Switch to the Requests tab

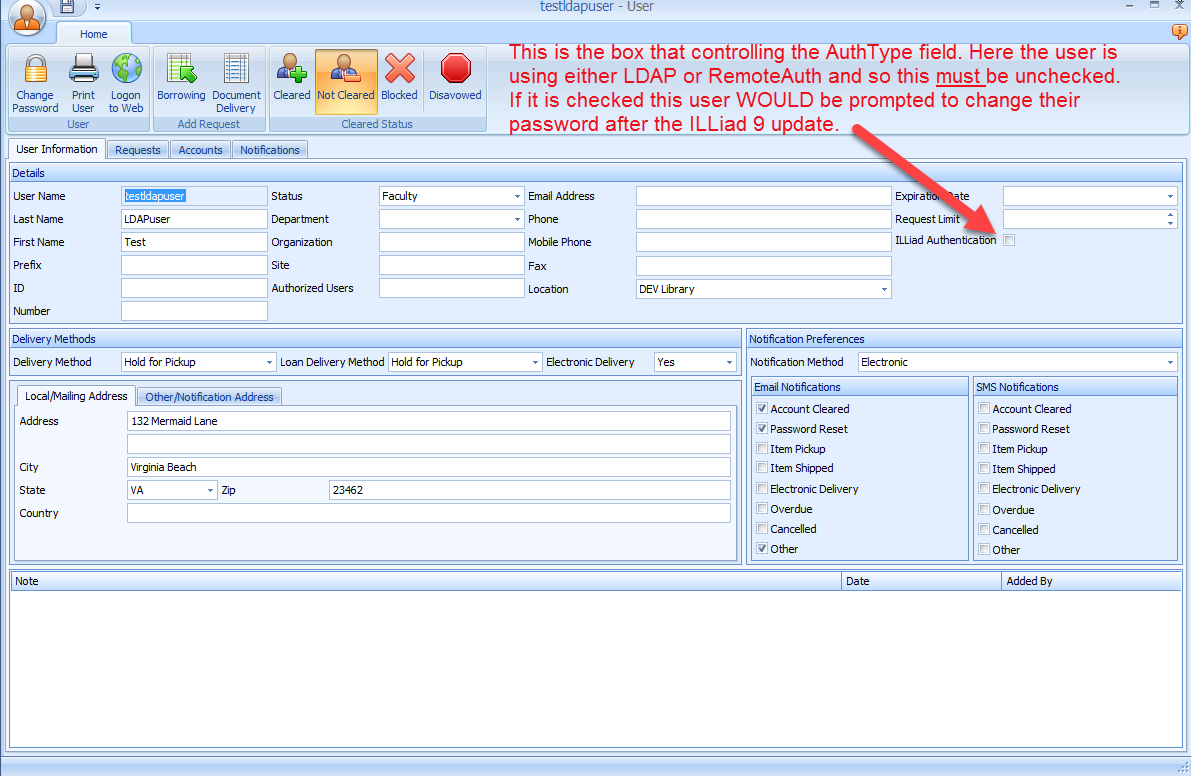(x=138, y=150)
